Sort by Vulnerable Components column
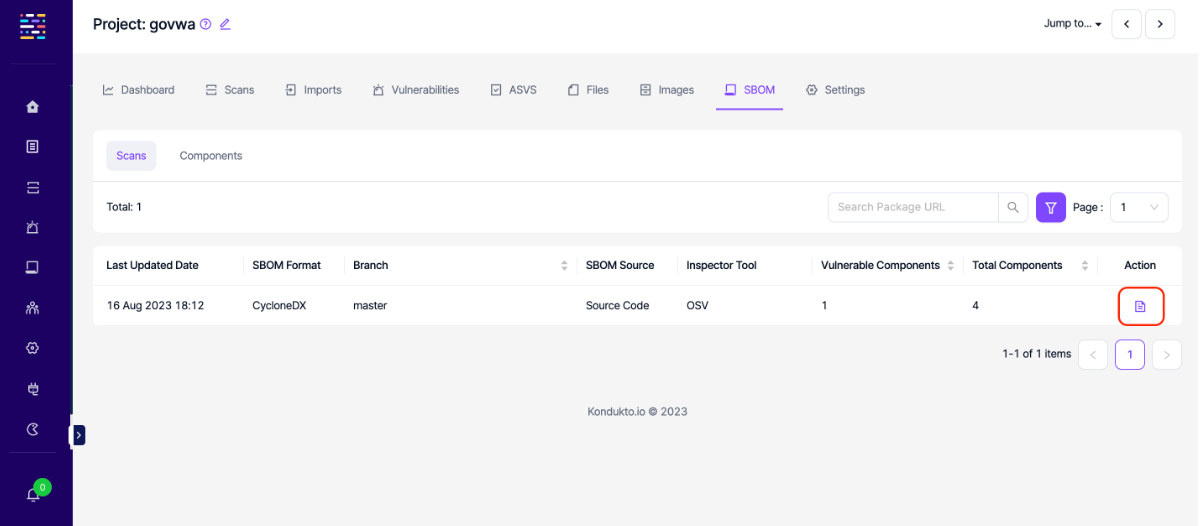 (950, 265)
